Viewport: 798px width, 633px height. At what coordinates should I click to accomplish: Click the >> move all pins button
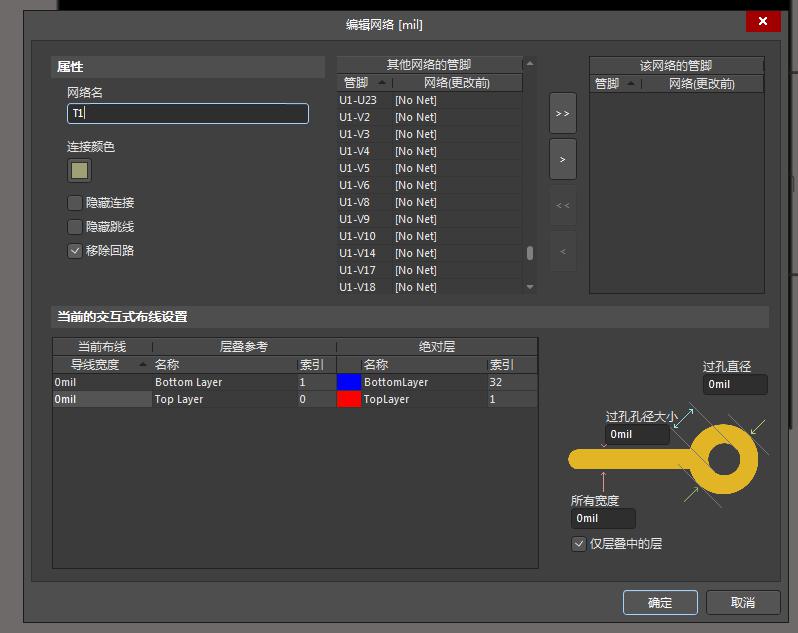(x=563, y=113)
